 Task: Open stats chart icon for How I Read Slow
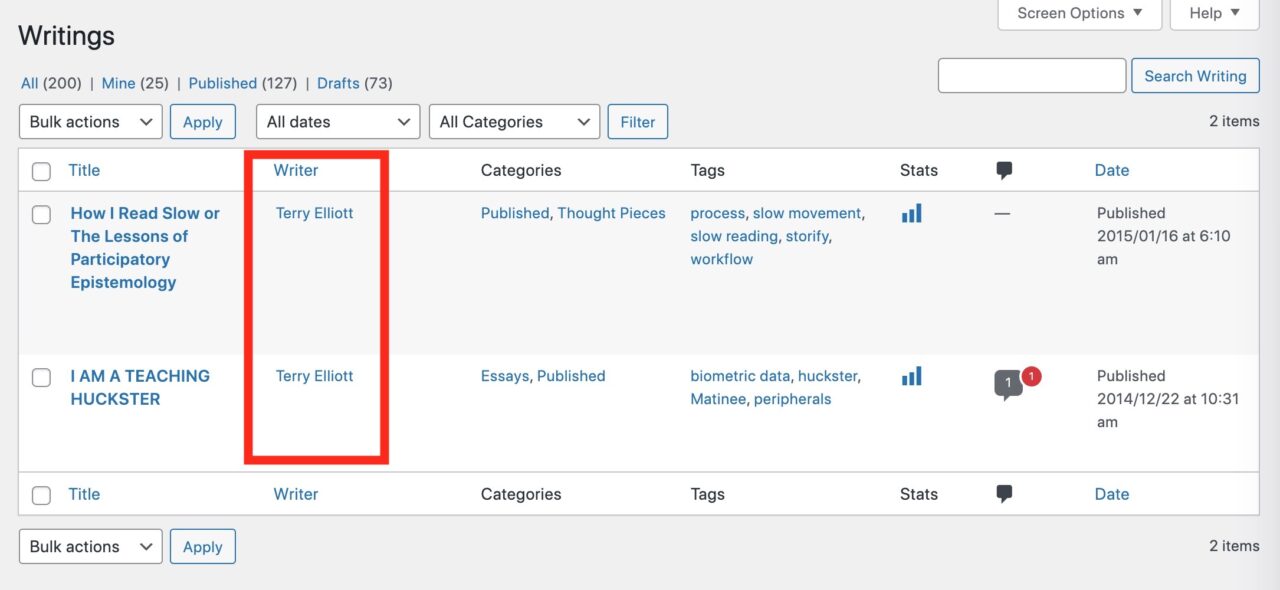911,213
